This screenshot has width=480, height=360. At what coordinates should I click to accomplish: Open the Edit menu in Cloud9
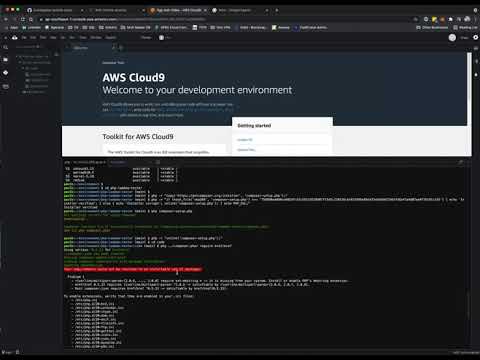click(33, 38)
